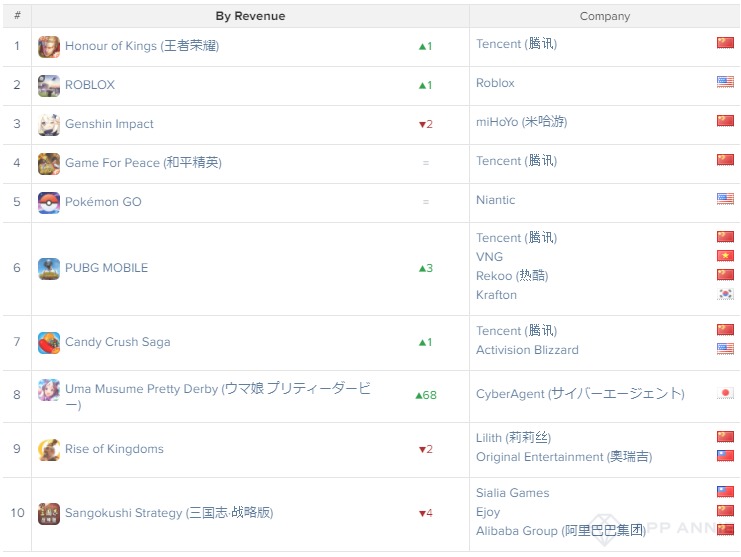The height and width of the screenshot is (557, 741).
Task: Click the Rise of Kingdoms app icon
Action: tap(49, 449)
